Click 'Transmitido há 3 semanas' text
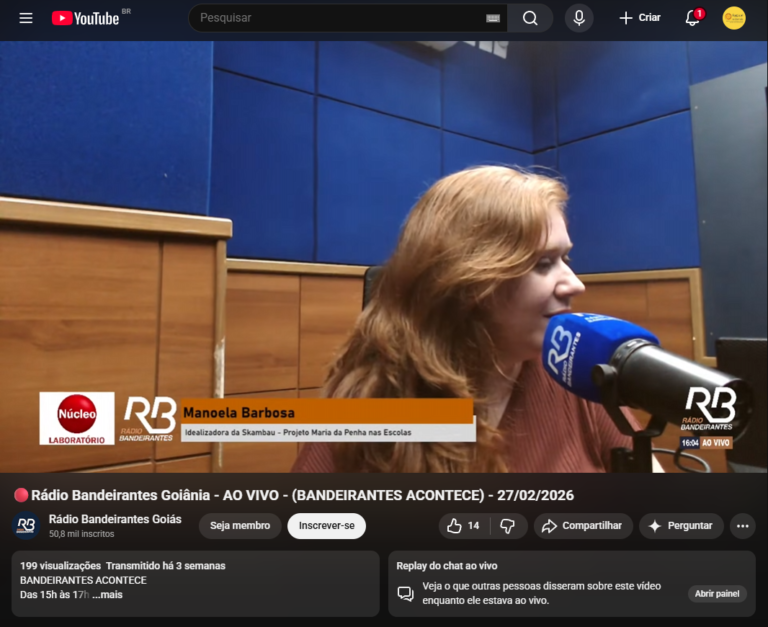The width and height of the screenshot is (768, 627). tap(166, 566)
